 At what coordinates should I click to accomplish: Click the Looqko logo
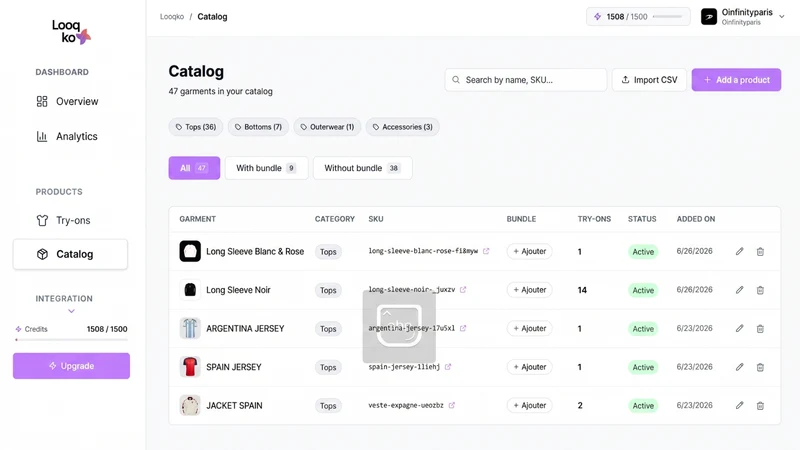coord(71,32)
